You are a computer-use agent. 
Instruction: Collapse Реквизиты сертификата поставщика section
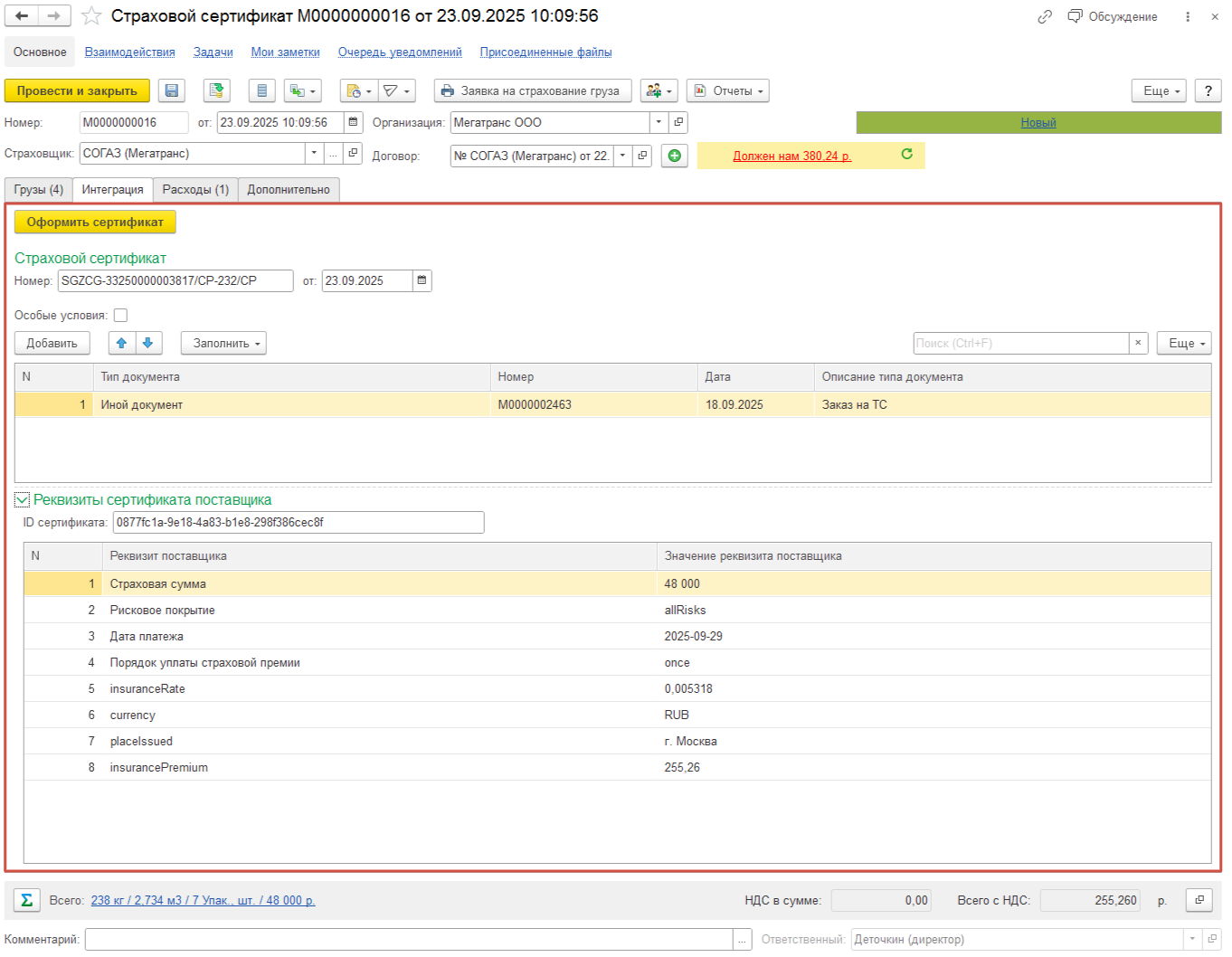coord(22,499)
